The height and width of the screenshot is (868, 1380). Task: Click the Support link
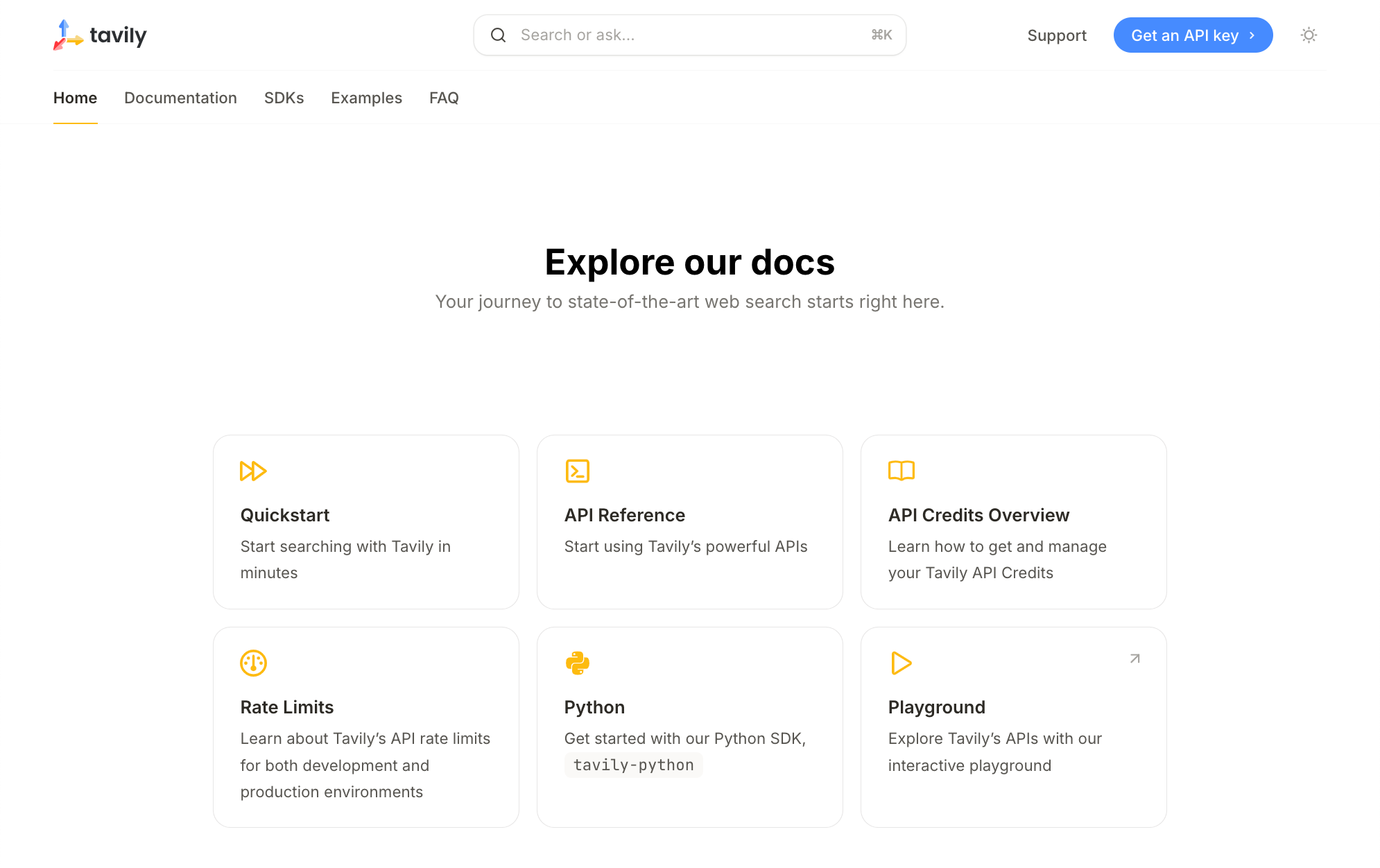tap(1056, 35)
